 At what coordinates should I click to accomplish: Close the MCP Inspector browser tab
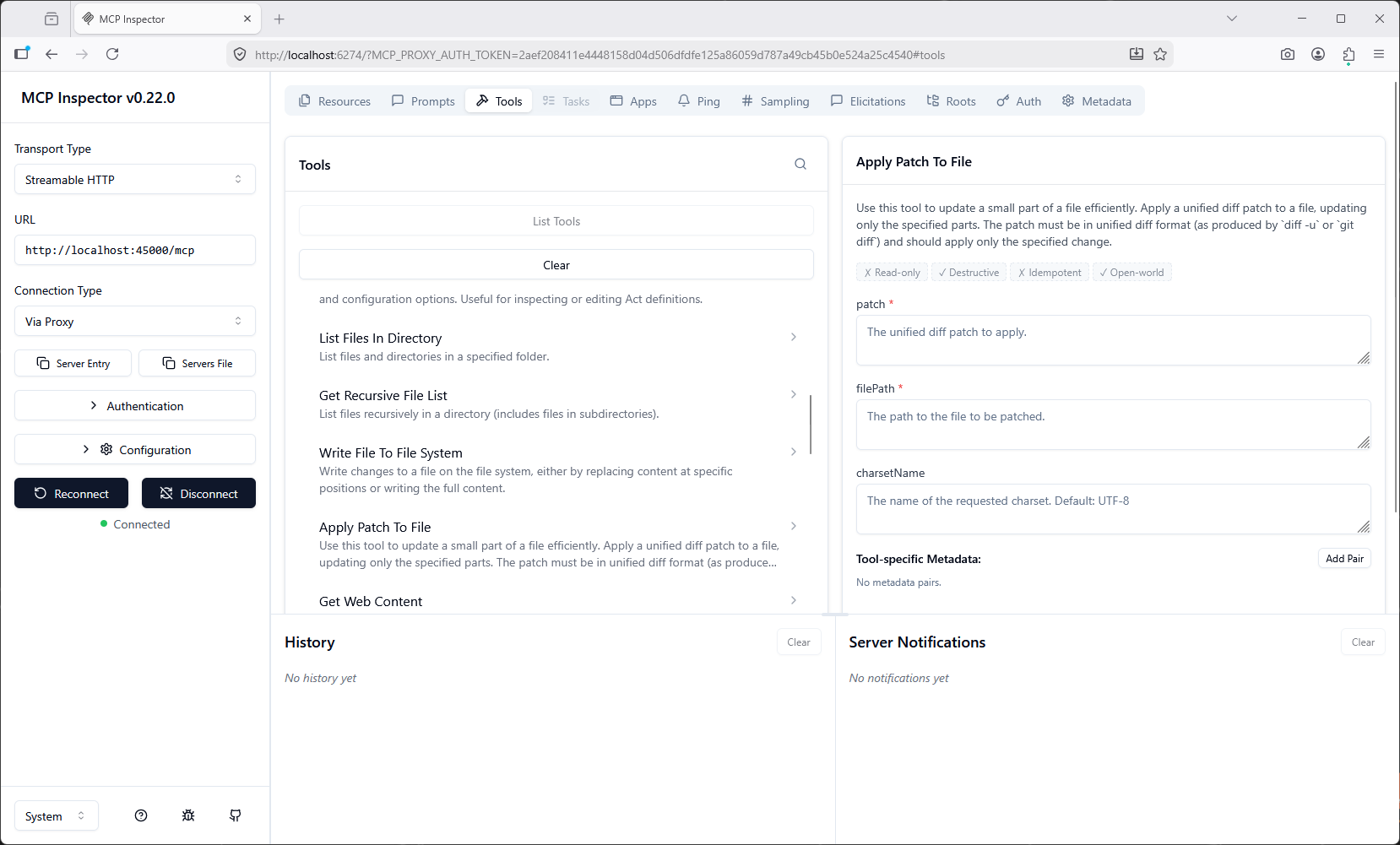tap(247, 19)
